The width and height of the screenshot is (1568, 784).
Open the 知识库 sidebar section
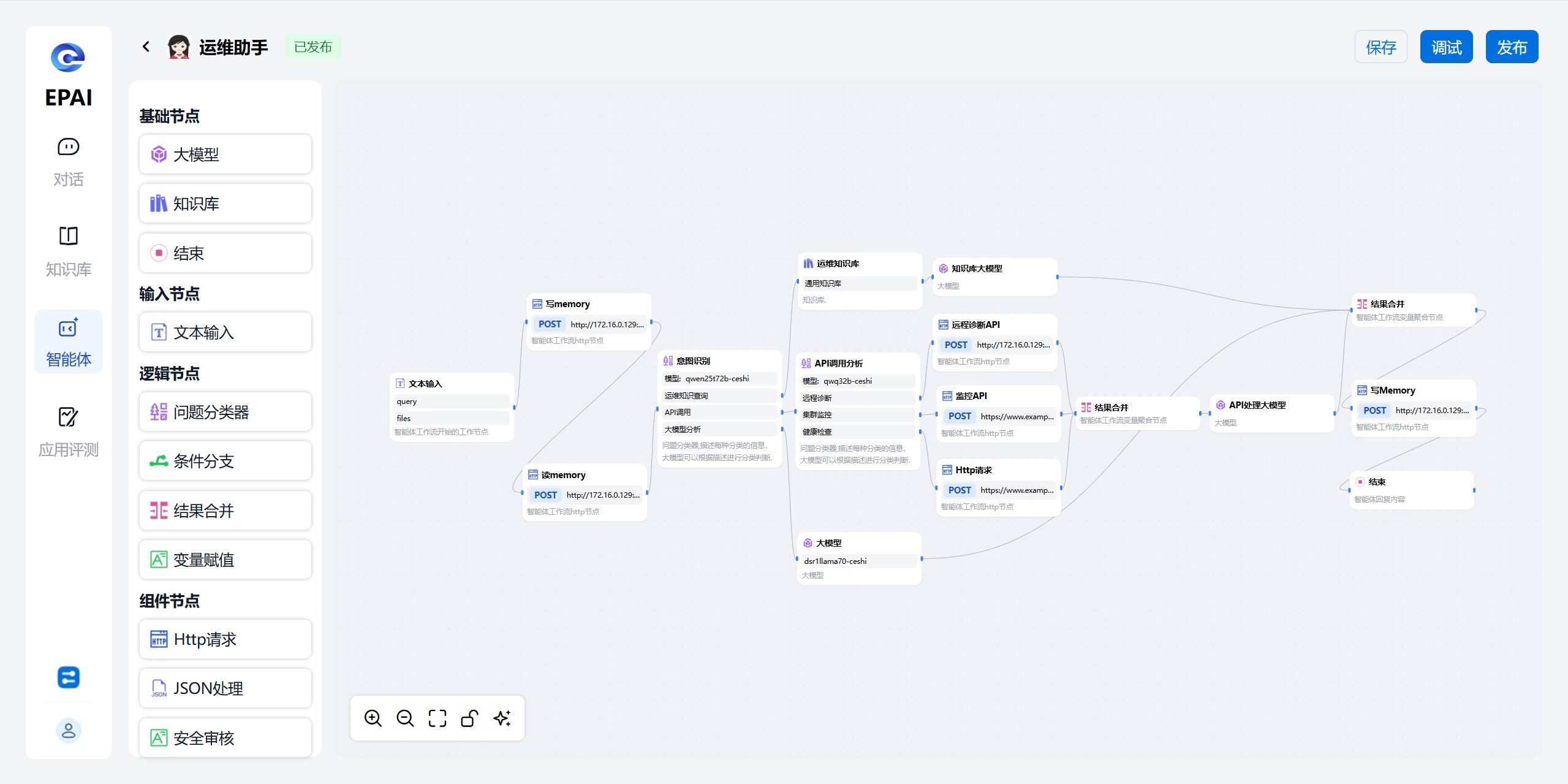(x=68, y=251)
